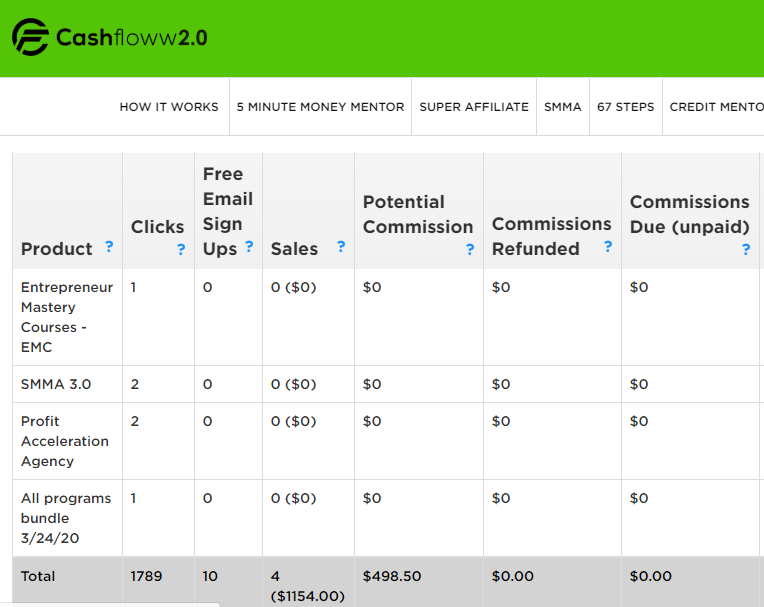The width and height of the screenshot is (764, 607).
Task: Click commissions refunded for Entrepreneur Mastery Courses
Action: pyautogui.click(x=501, y=287)
